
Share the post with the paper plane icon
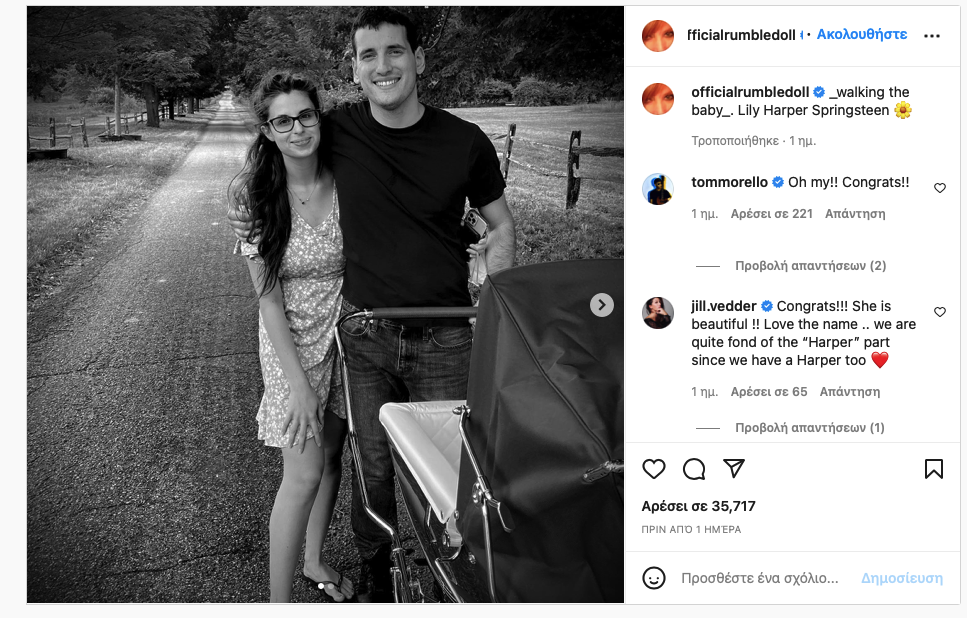pyautogui.click(x=734, y=469)
